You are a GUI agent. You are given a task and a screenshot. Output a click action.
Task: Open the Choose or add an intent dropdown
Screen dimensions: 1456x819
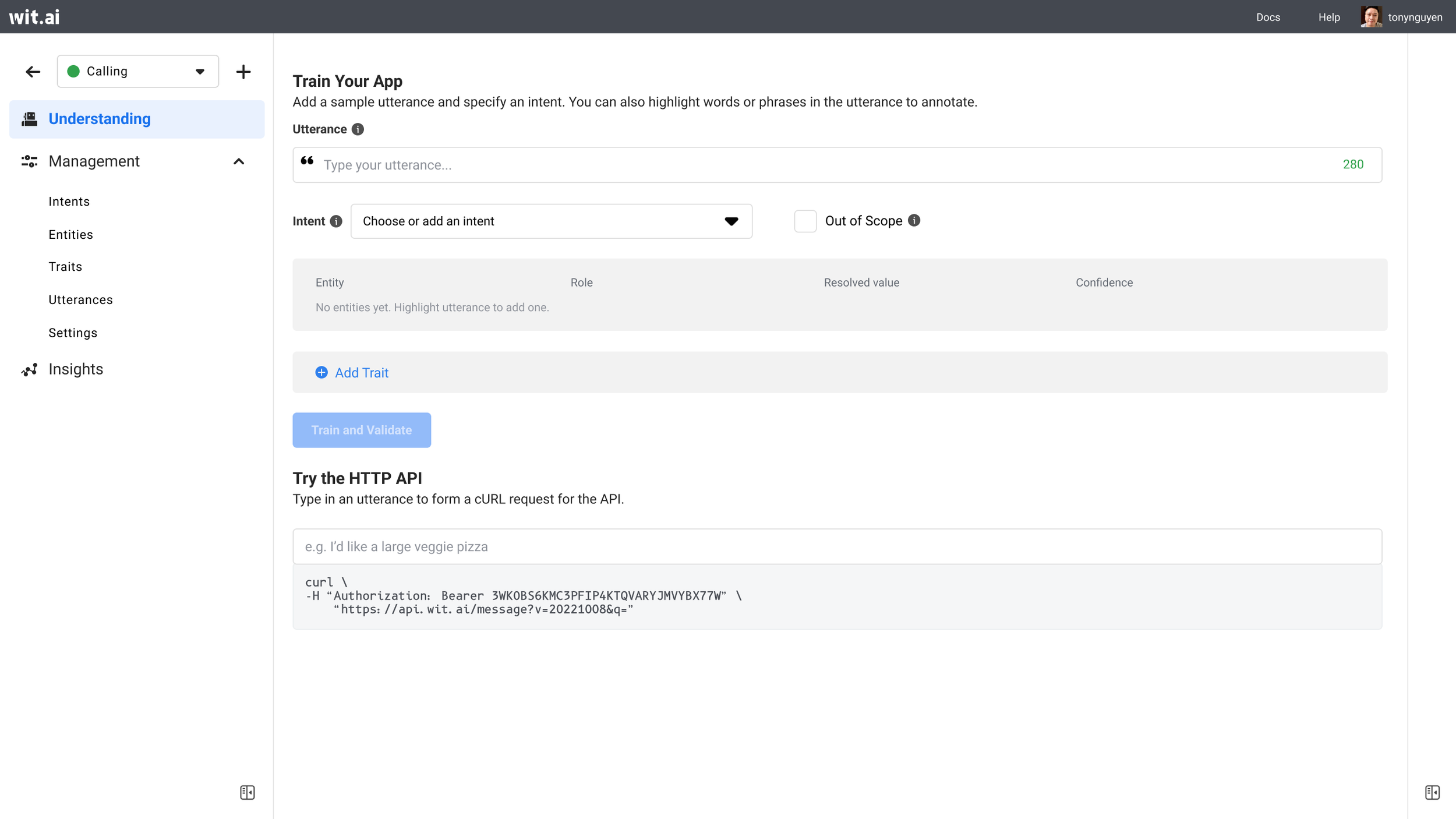551,221
